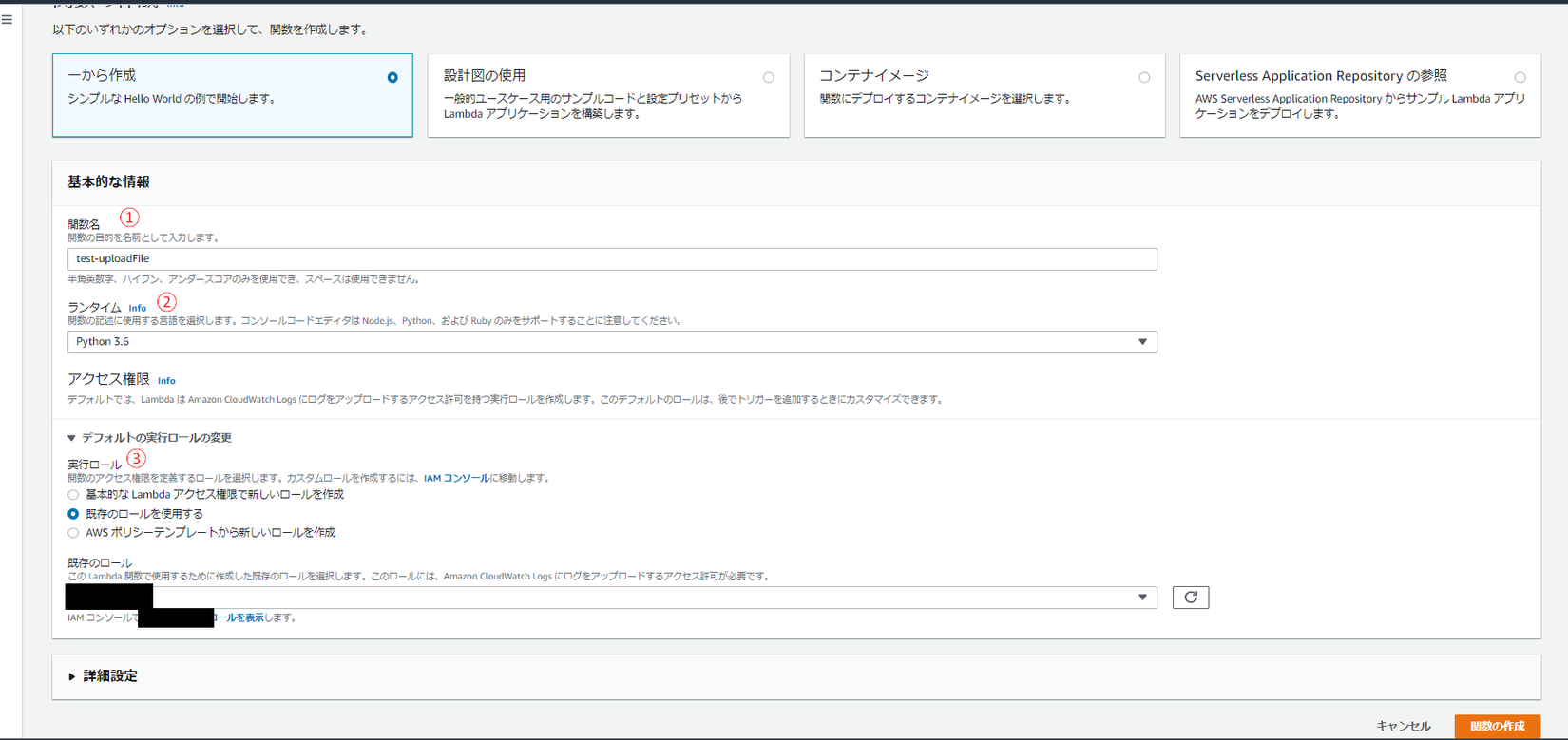Viewport: 1568px width, 740px height.
Task: Choose 基本的な Lambda アクセス権限で新しいロールを作成 radio
Action: click(73, 495)
